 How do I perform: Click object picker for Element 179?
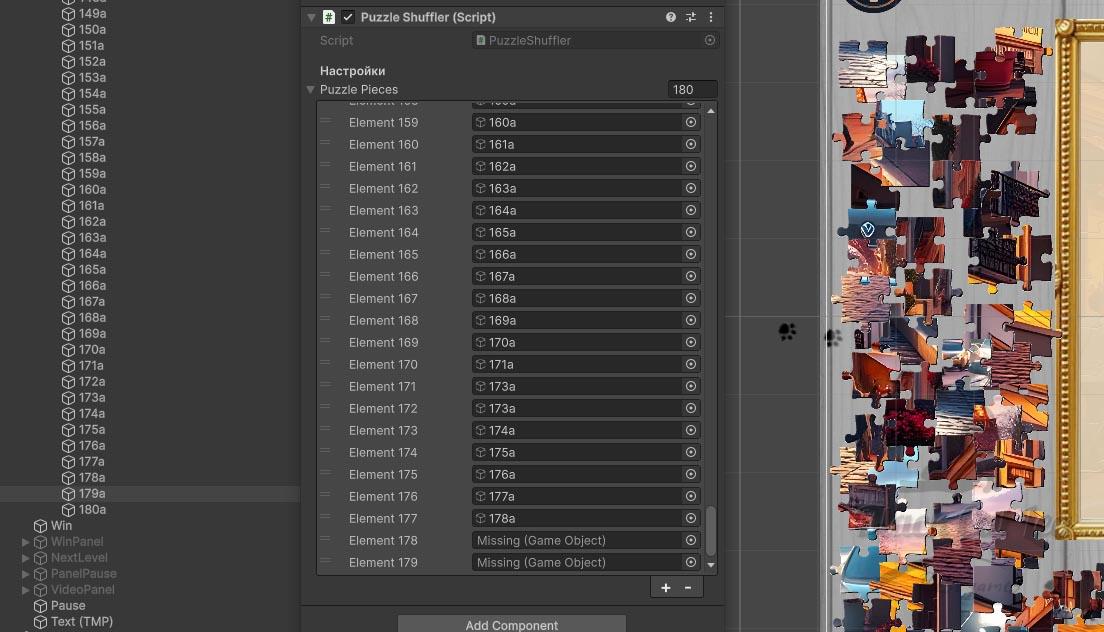tap(691, 562)
